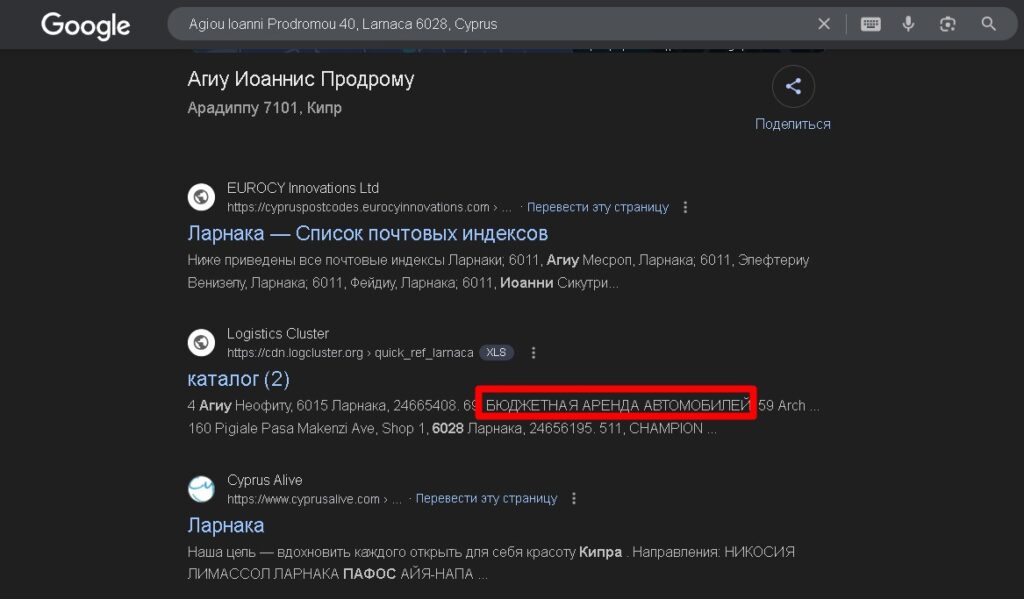
Task: Click the cypruspostcodes.eurocyinnovations.com URL
Action: point(370,207)
